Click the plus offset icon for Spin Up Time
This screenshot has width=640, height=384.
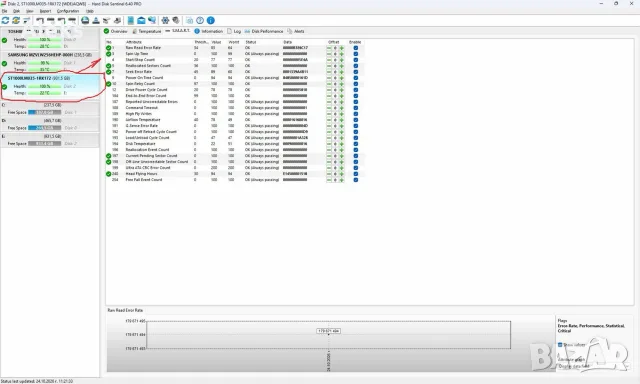click(x=342, y=54)
